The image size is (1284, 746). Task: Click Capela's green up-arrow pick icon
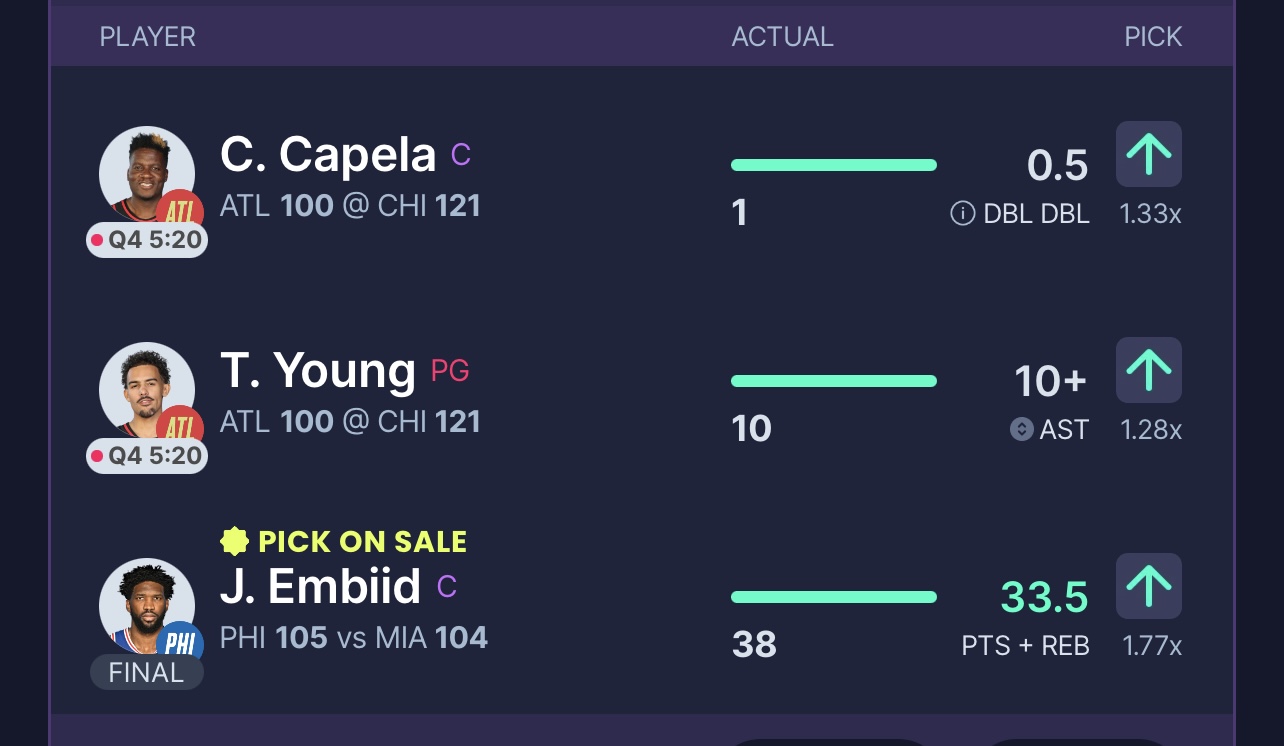[x=1148, y=154]
